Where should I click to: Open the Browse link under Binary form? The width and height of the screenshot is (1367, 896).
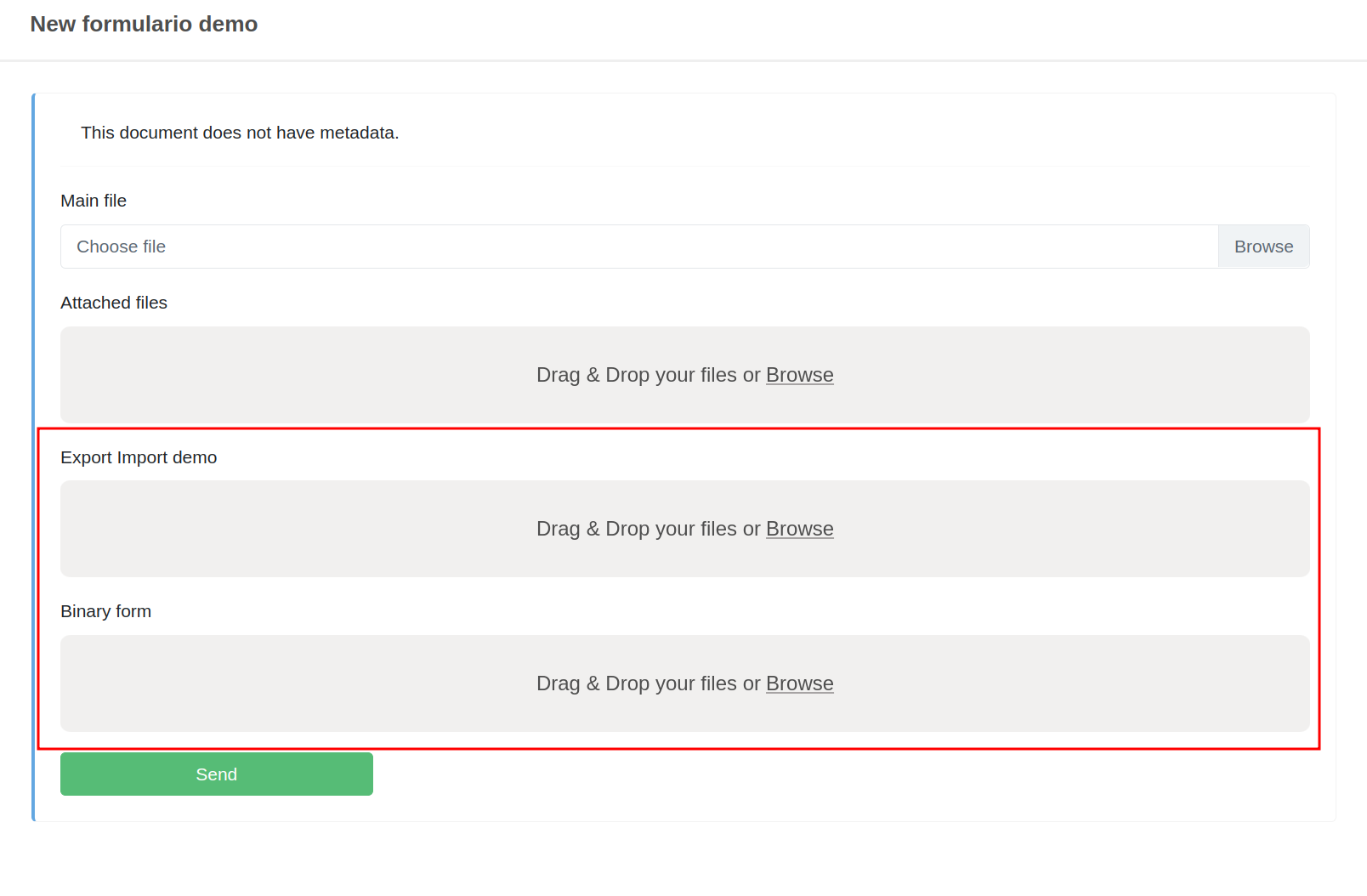[x=799, y=683]
